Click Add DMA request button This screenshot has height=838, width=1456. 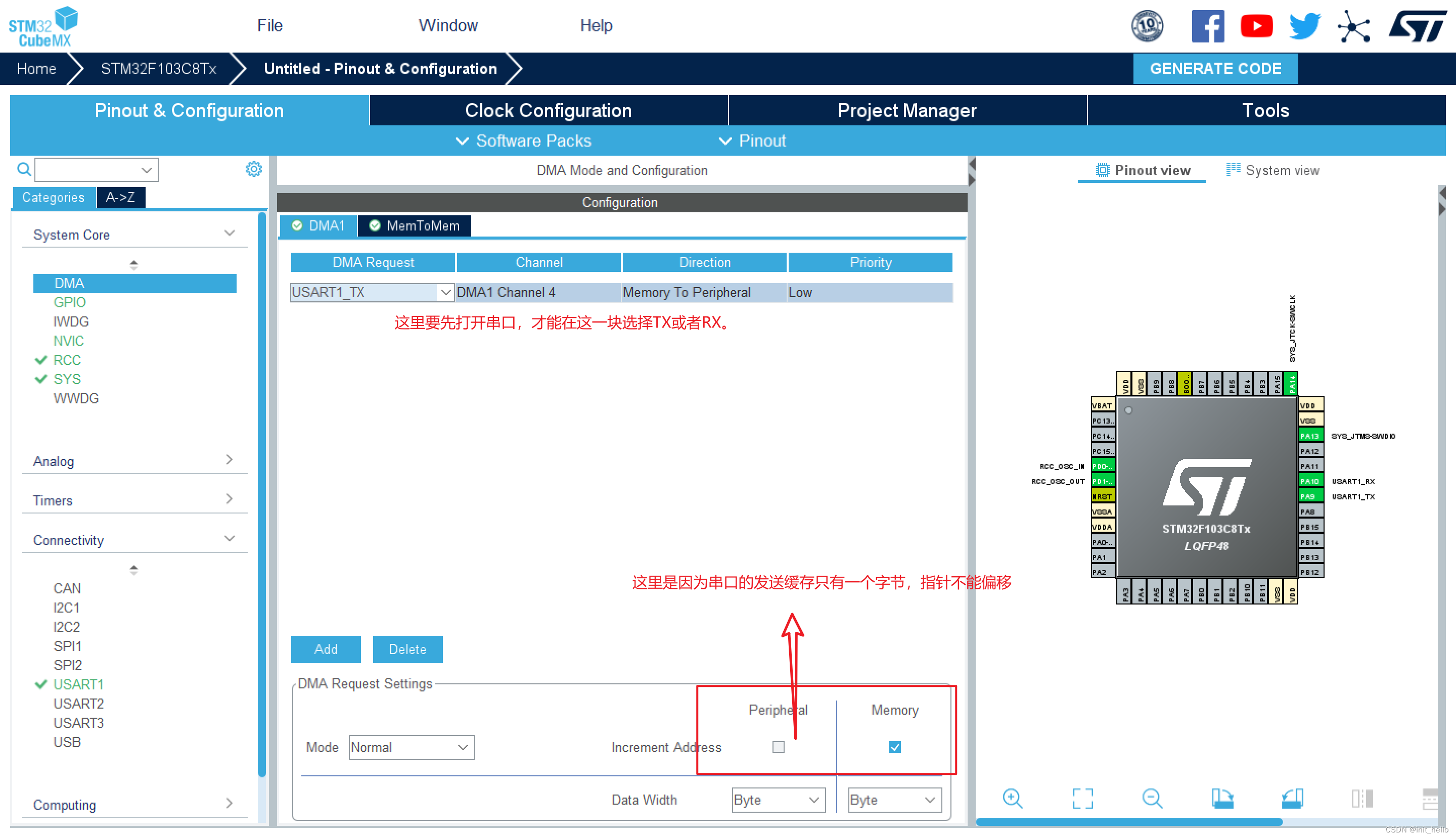(325, 649)
